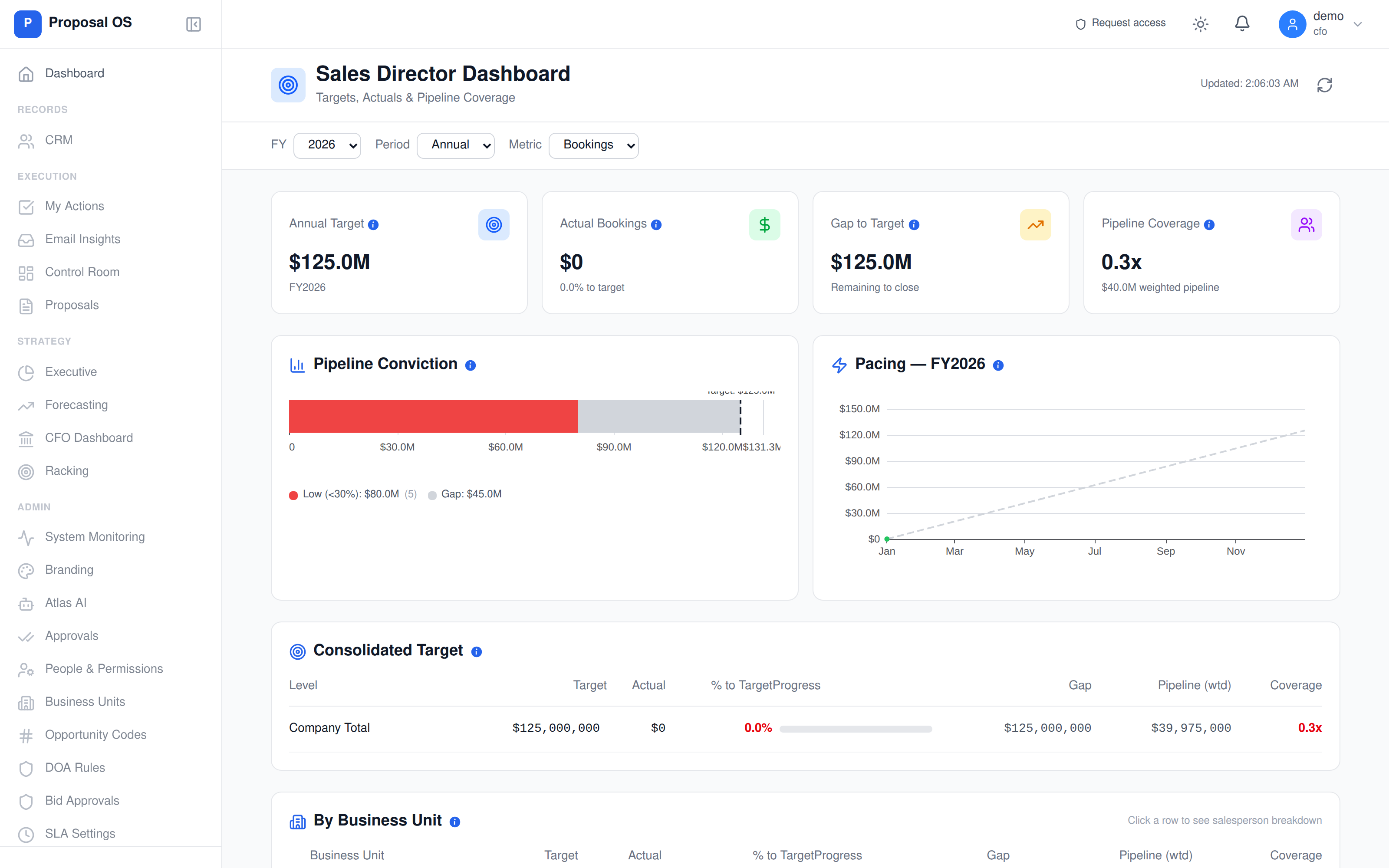
Task: Open the FY 2026 dropdown
Action: point(326,145)
